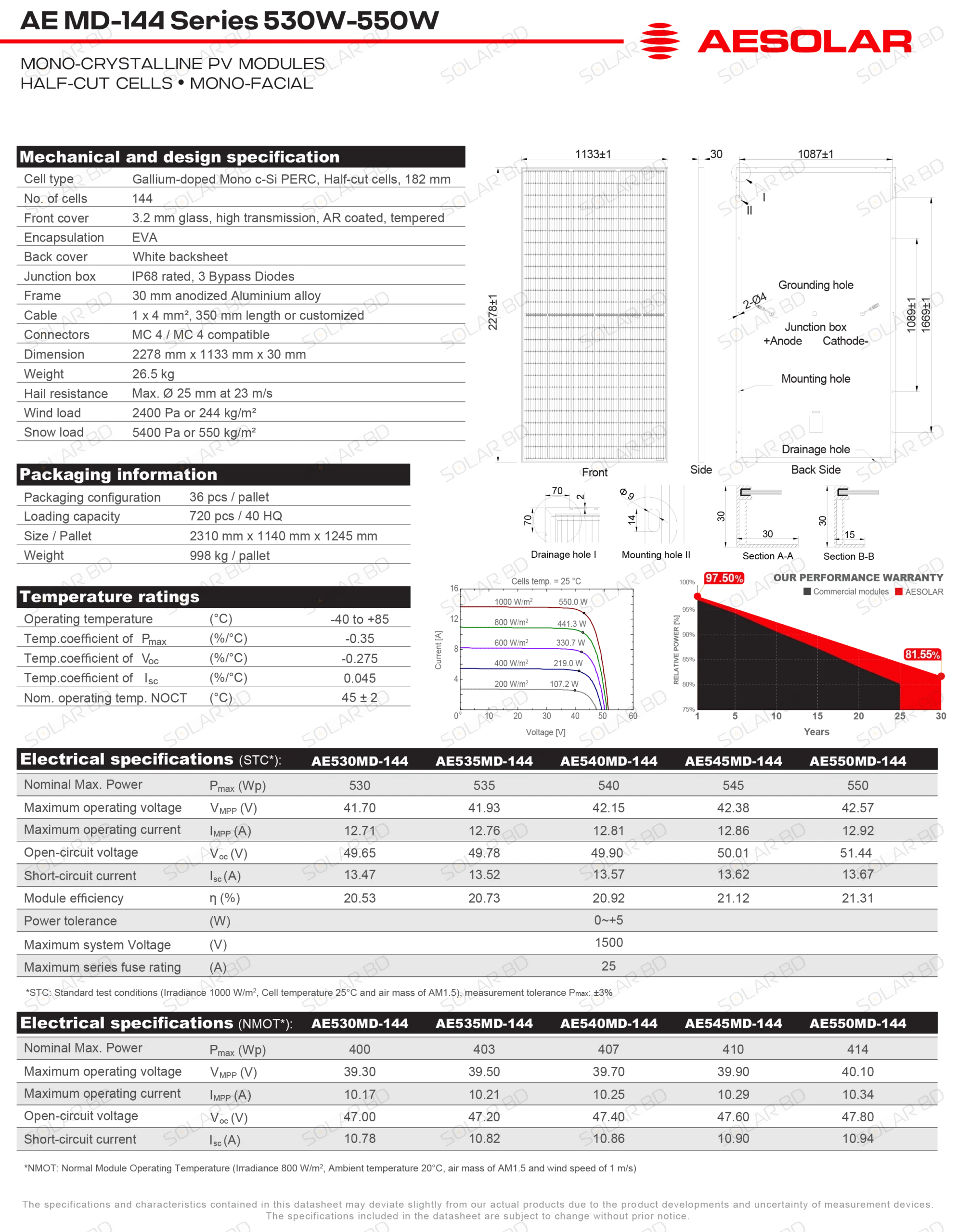Select Isc temperature coefficient "0.045"
957x1232 pixels.
[x=360, y=678]
